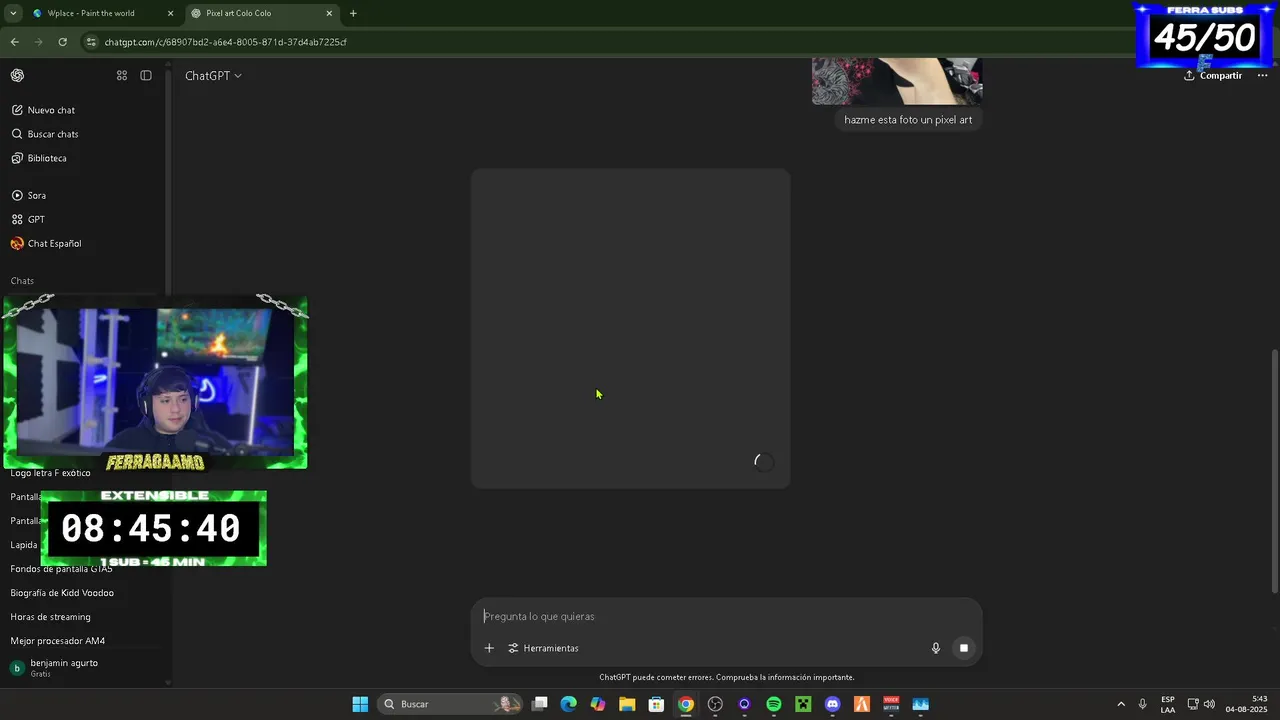Click the generating image placeholder
The height and width of the screenshot is (720, 1280).
[631, 328]
